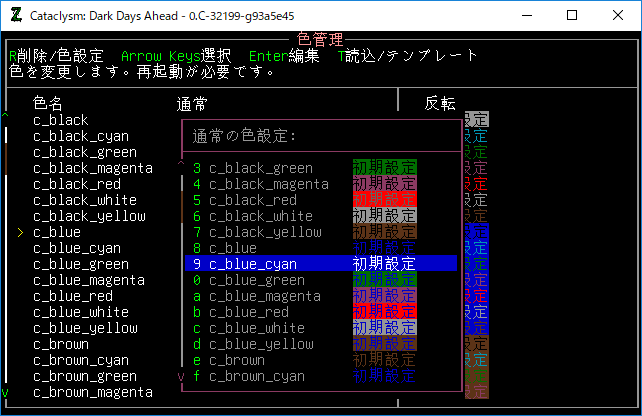Click the 反転 column header
The height and width of the screenshot is (416, 642).
click(x=440, y=103)
